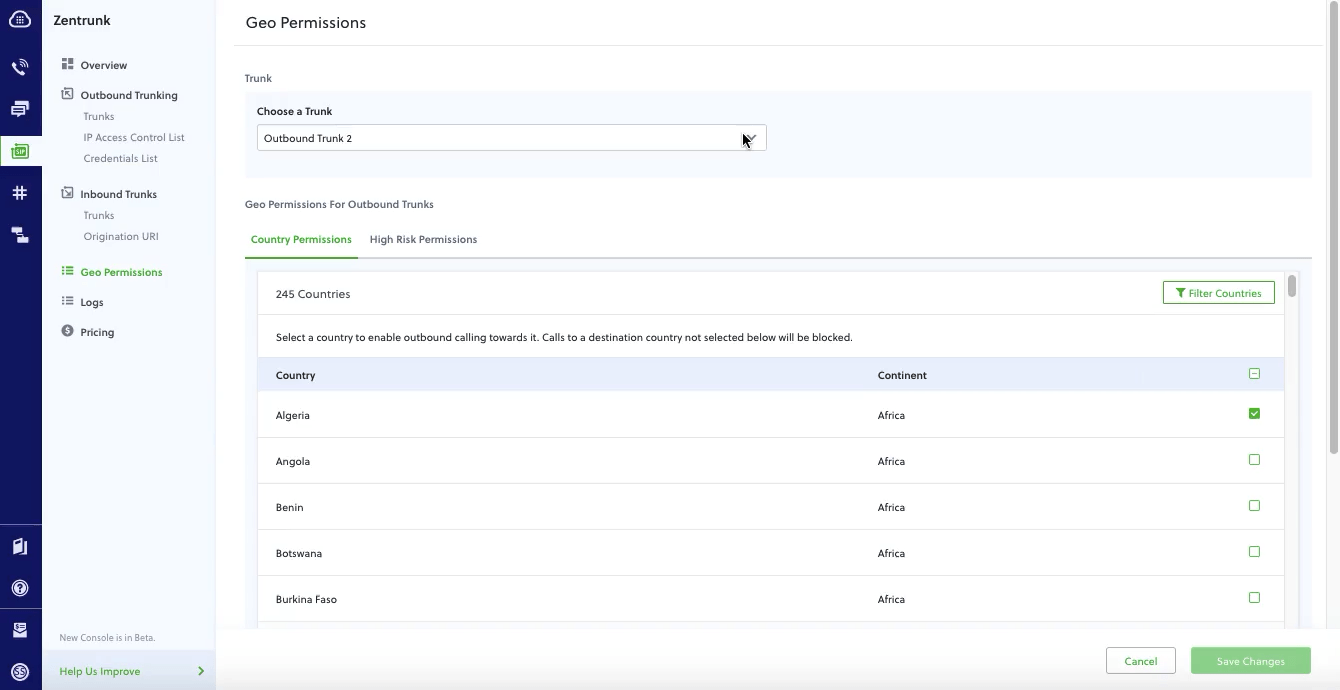The height and width of the screenshot is (690, 1340).
Task: Click the highlighted SIP Trunking icon
Action: (x=20, y=150)
